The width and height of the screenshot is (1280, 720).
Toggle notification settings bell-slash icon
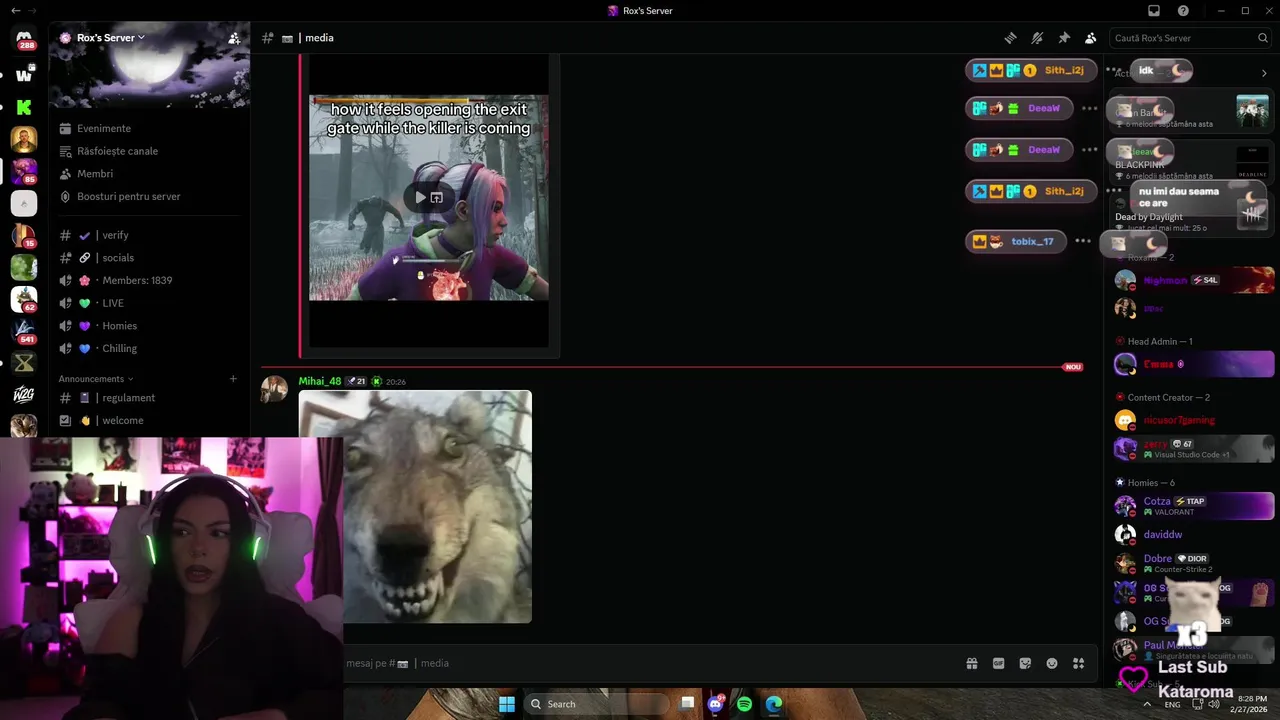[1037, 38]
